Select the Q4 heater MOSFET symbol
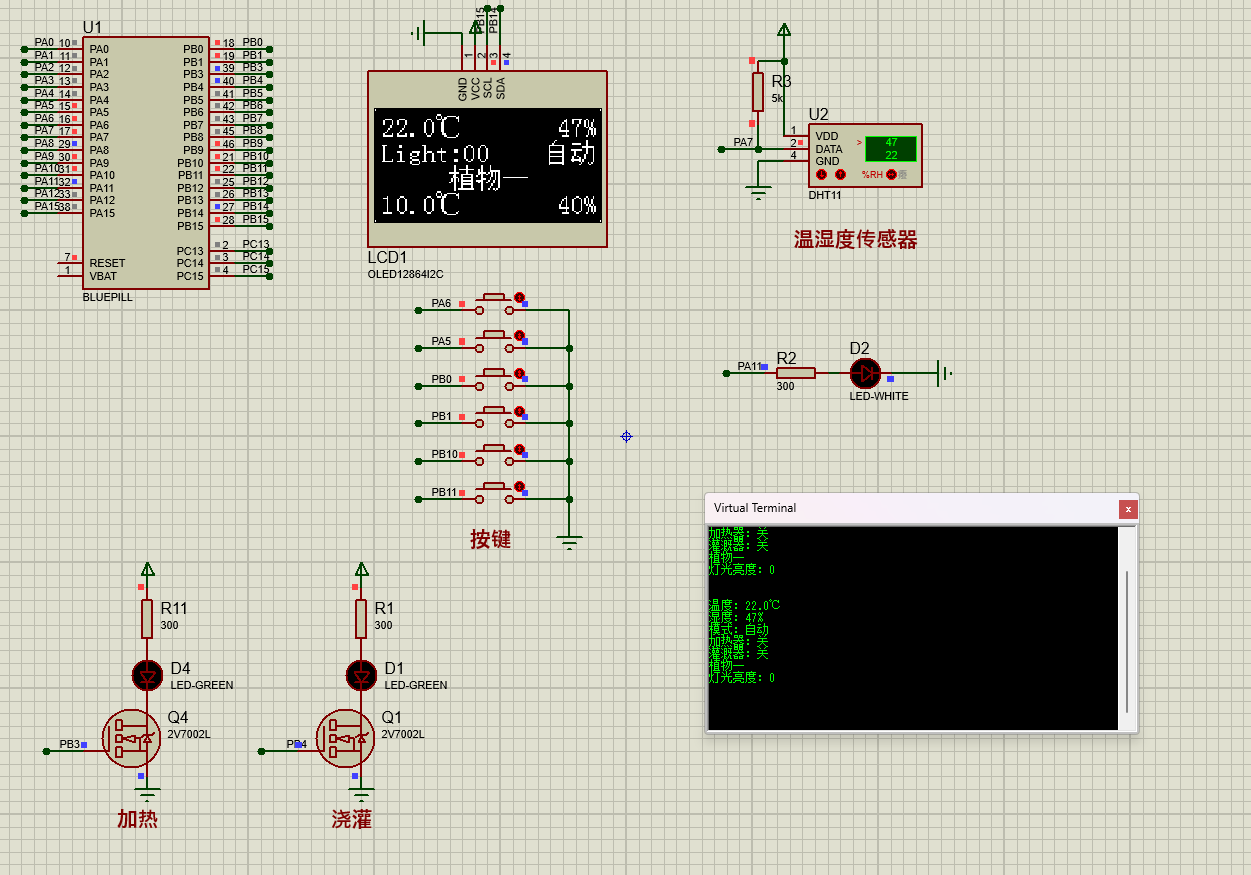This screenshot has width=1251, height=875. pyautogui.click(x=131, y=738)
